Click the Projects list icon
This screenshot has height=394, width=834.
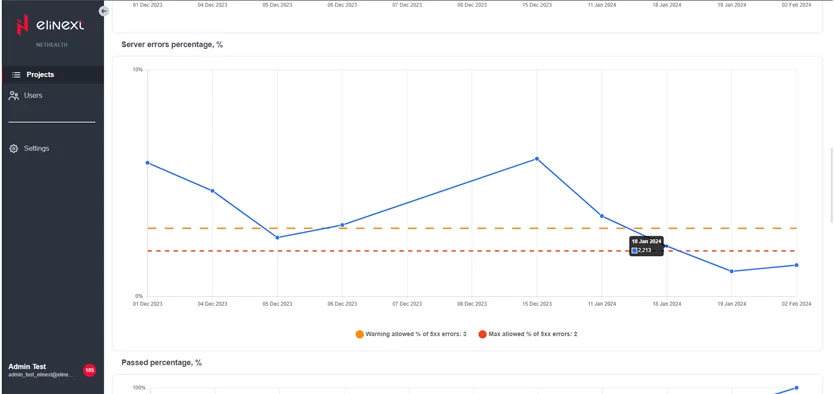click(16, 75)
